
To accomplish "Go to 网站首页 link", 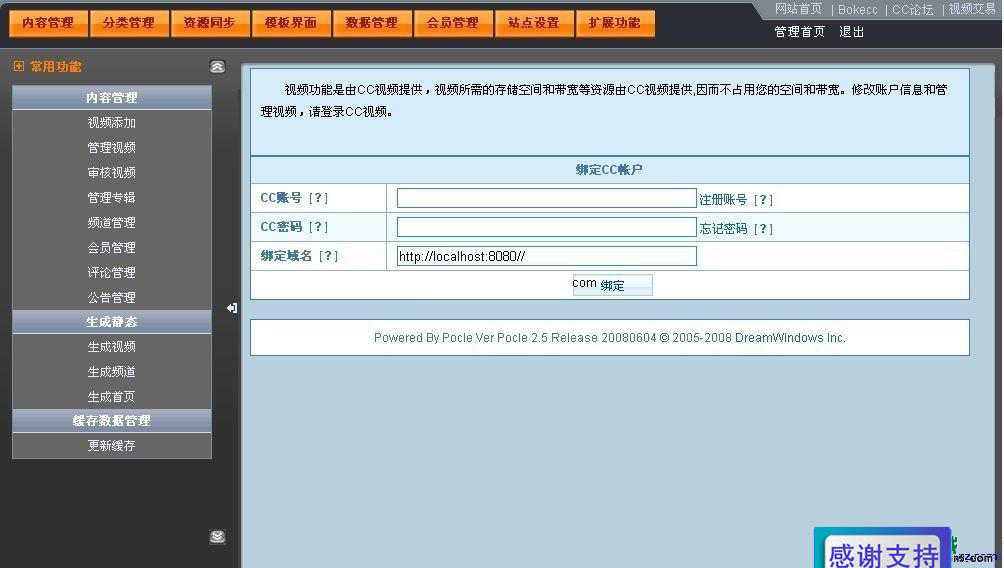I will point(798,9).
